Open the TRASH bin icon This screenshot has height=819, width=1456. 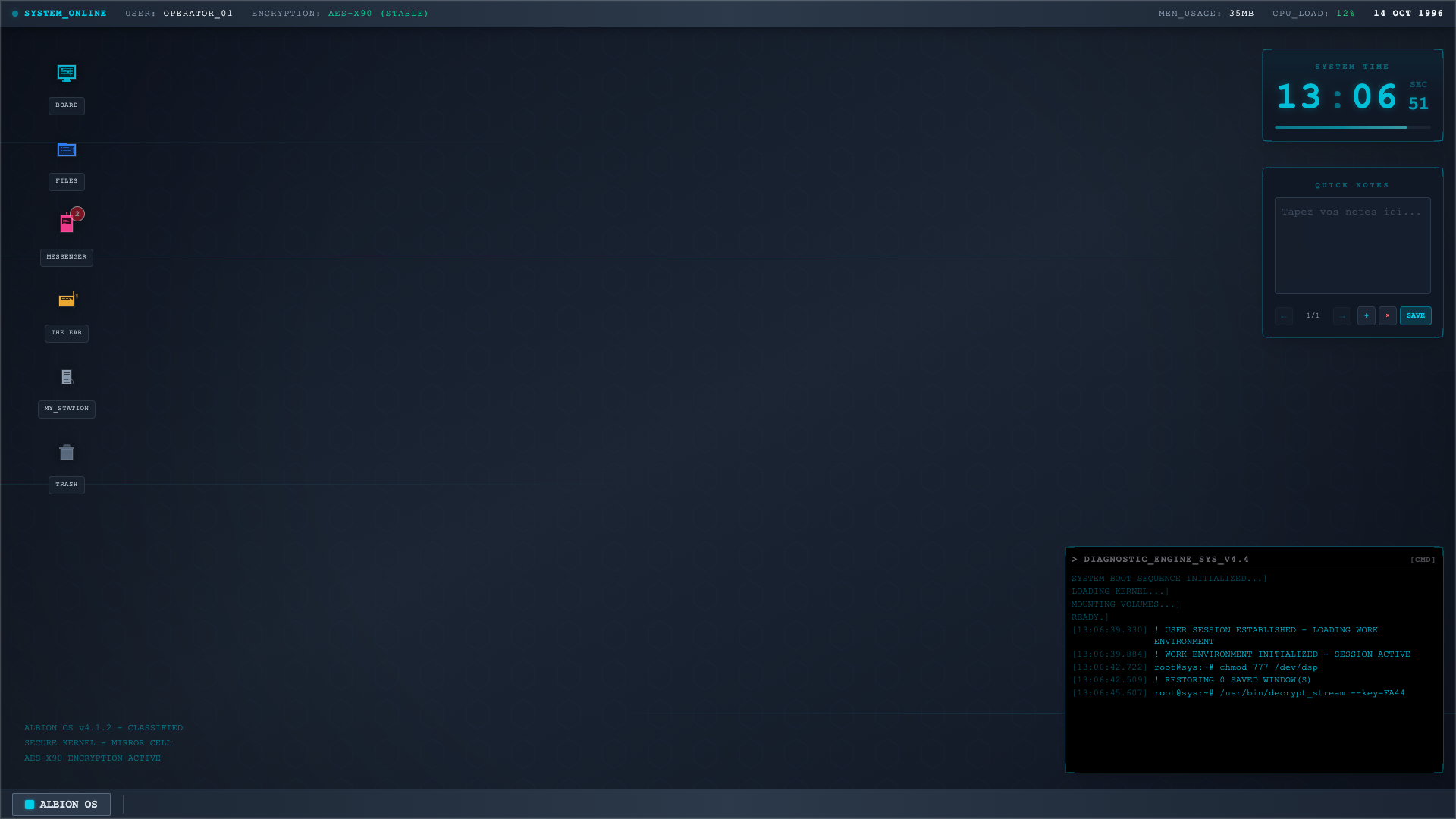[x=67, y=453]
